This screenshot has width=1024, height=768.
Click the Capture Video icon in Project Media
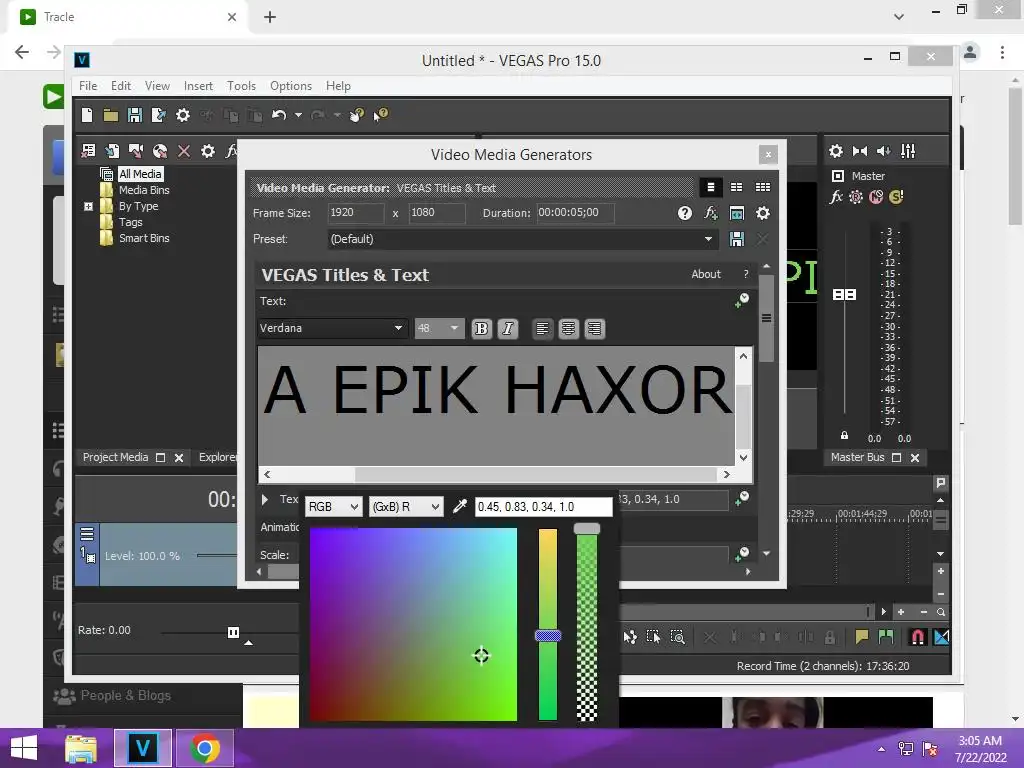pos(136,151)
